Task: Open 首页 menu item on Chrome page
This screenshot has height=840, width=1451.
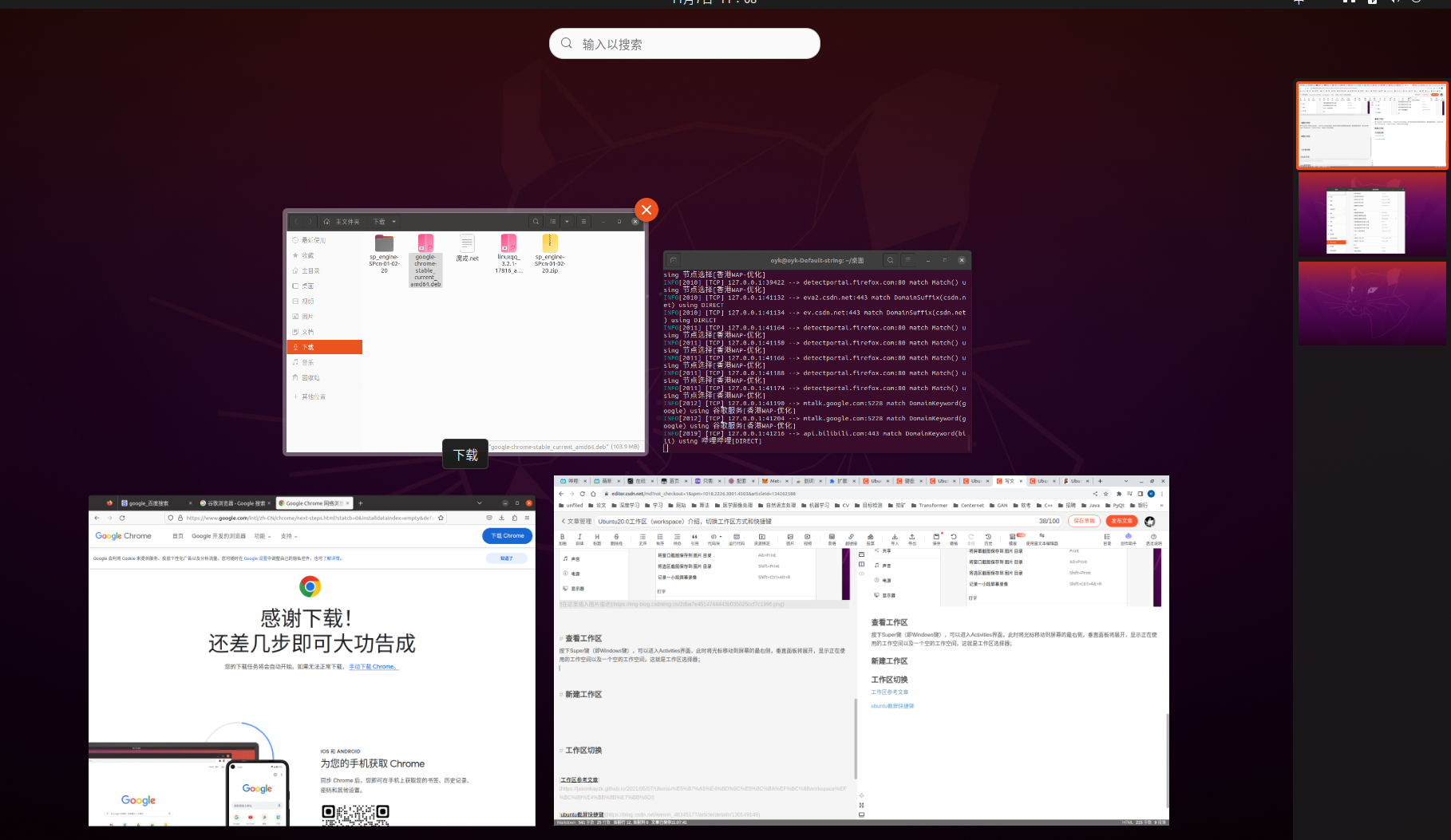Action: point(178,536)
